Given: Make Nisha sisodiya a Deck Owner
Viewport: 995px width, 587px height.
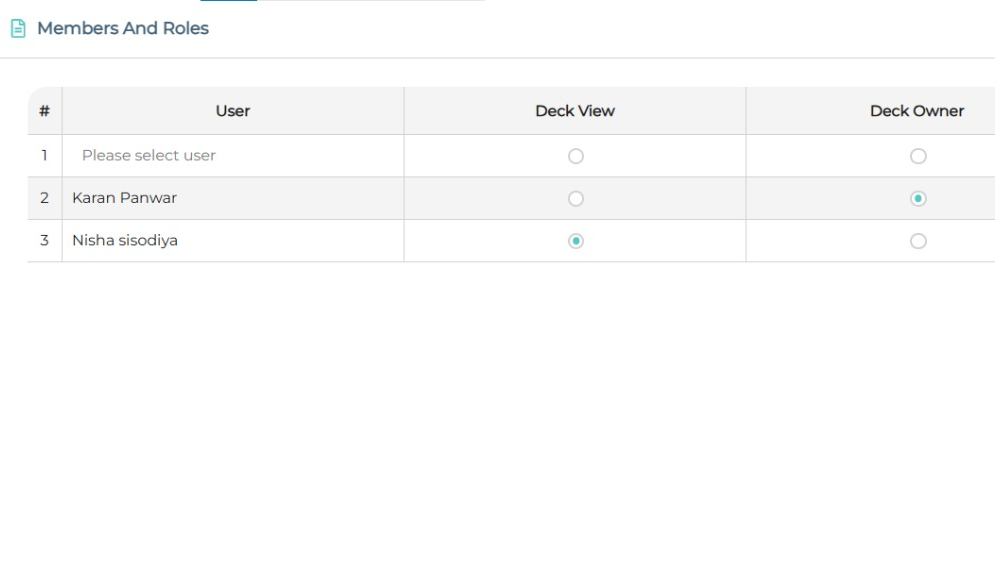Looking at the screenshot, I should point(918,241).
